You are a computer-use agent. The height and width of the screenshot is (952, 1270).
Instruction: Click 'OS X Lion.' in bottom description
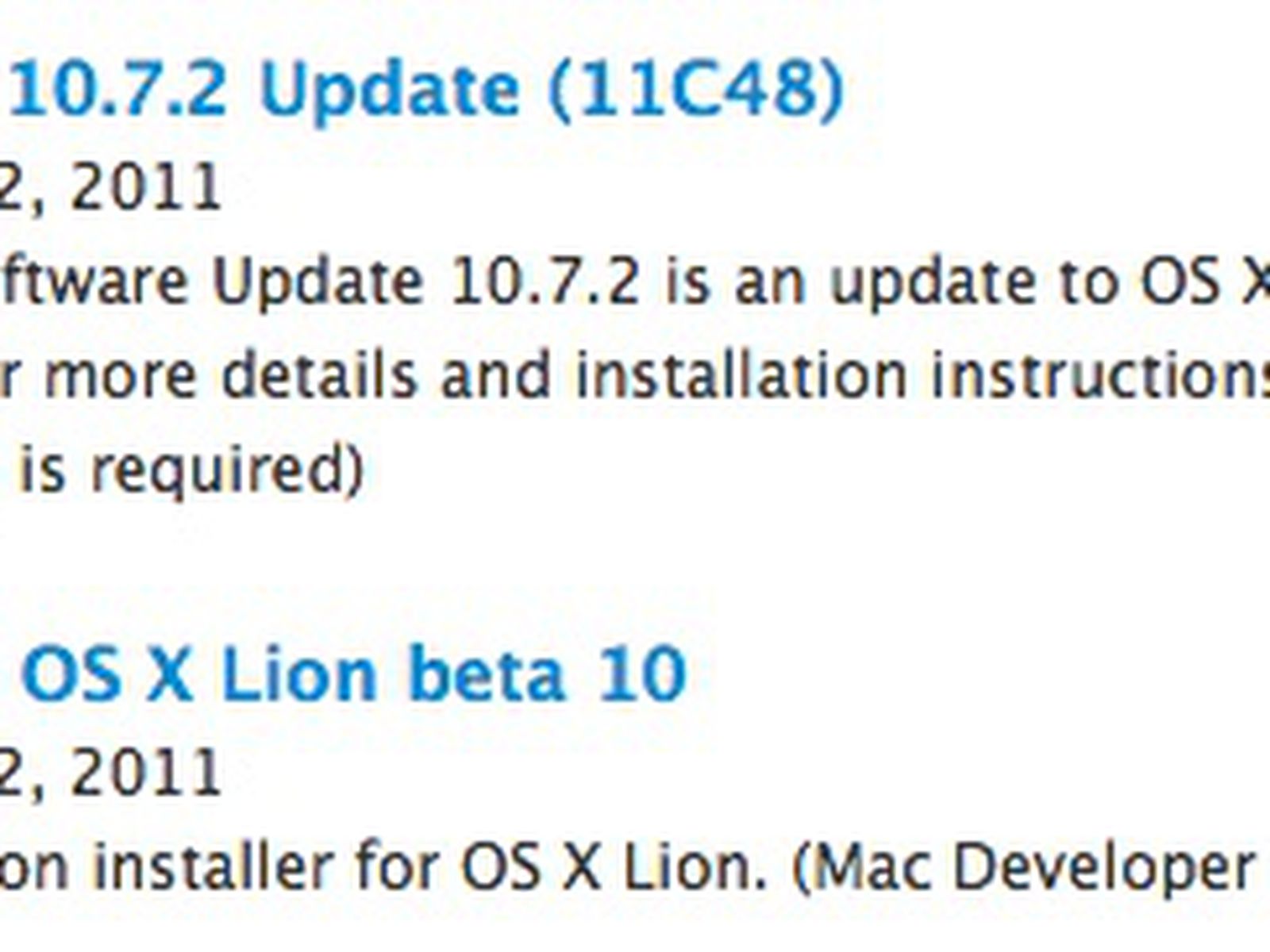click(x=614, y=868)
